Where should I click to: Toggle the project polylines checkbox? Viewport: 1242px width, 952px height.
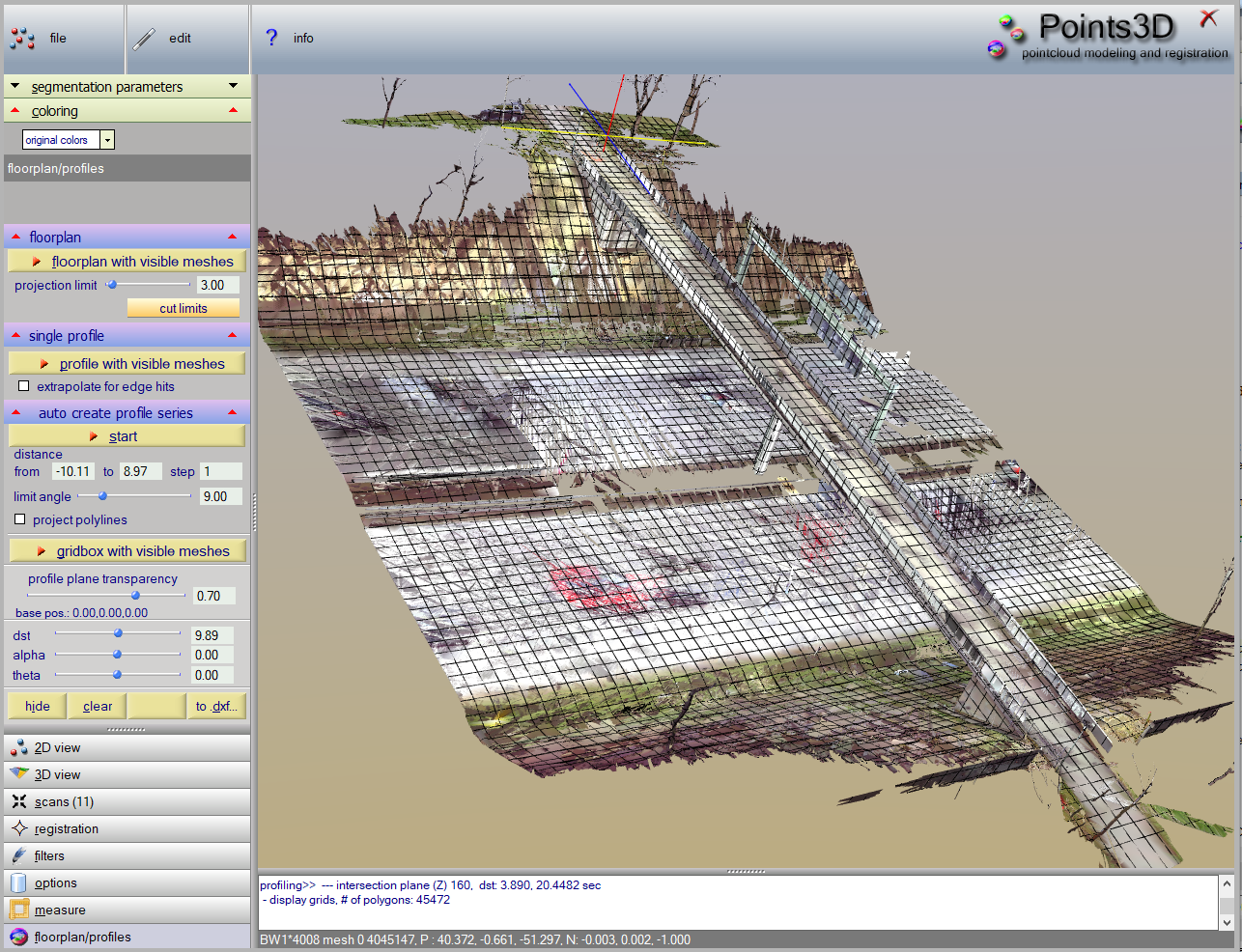click(x=20, y=519)
